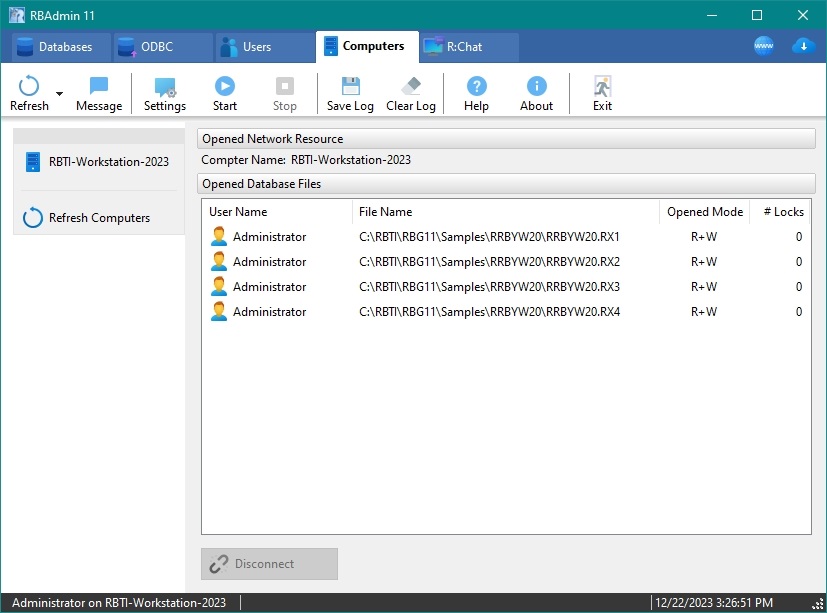The width and height of the screenshot is (827, 613).
Task: Click the Start toolbar button
Action: [225, 93]
